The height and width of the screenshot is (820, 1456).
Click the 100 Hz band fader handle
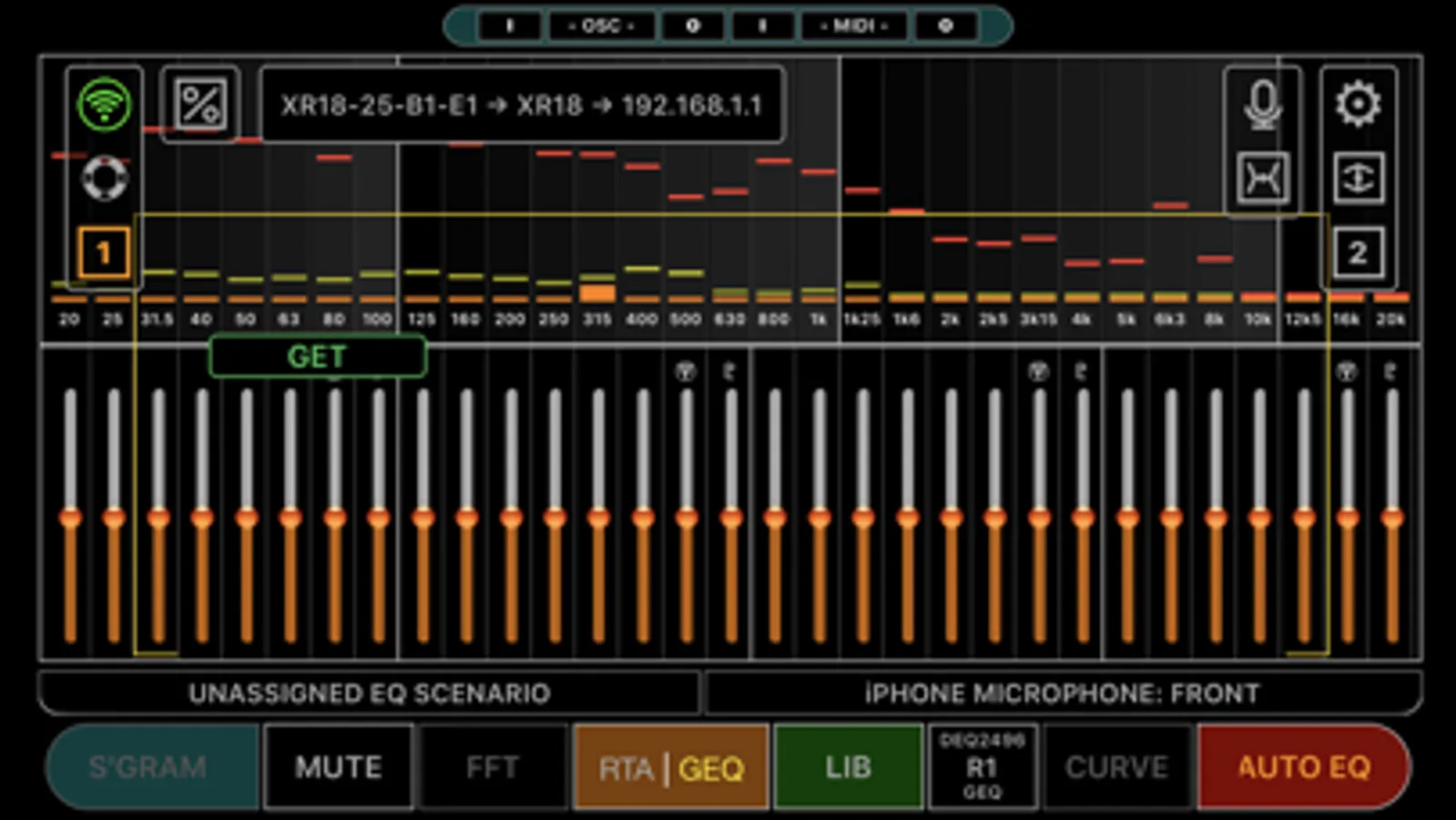[379, 518]
